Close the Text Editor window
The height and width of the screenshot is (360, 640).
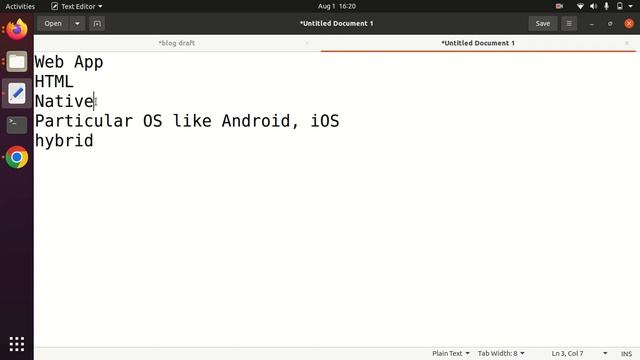pyautogui.click(x=629, y=24)
